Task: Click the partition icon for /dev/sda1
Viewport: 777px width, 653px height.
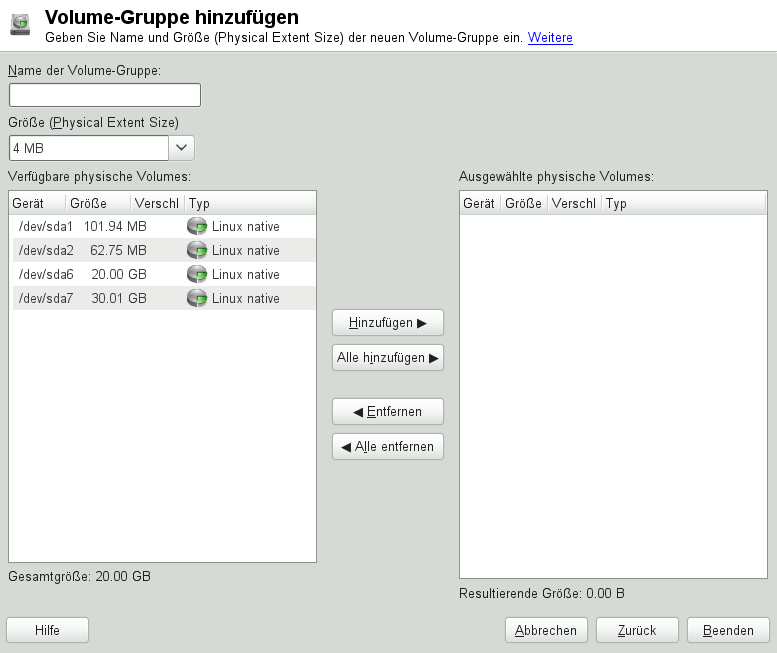Action: click(197, 226)
